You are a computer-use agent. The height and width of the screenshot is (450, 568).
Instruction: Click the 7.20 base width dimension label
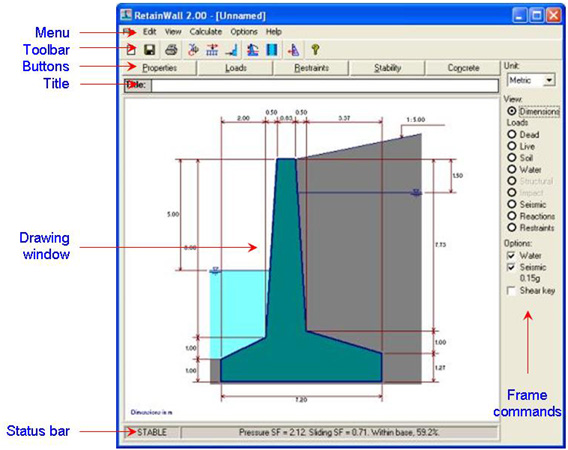pyautogui.click(x=301, y=400)
